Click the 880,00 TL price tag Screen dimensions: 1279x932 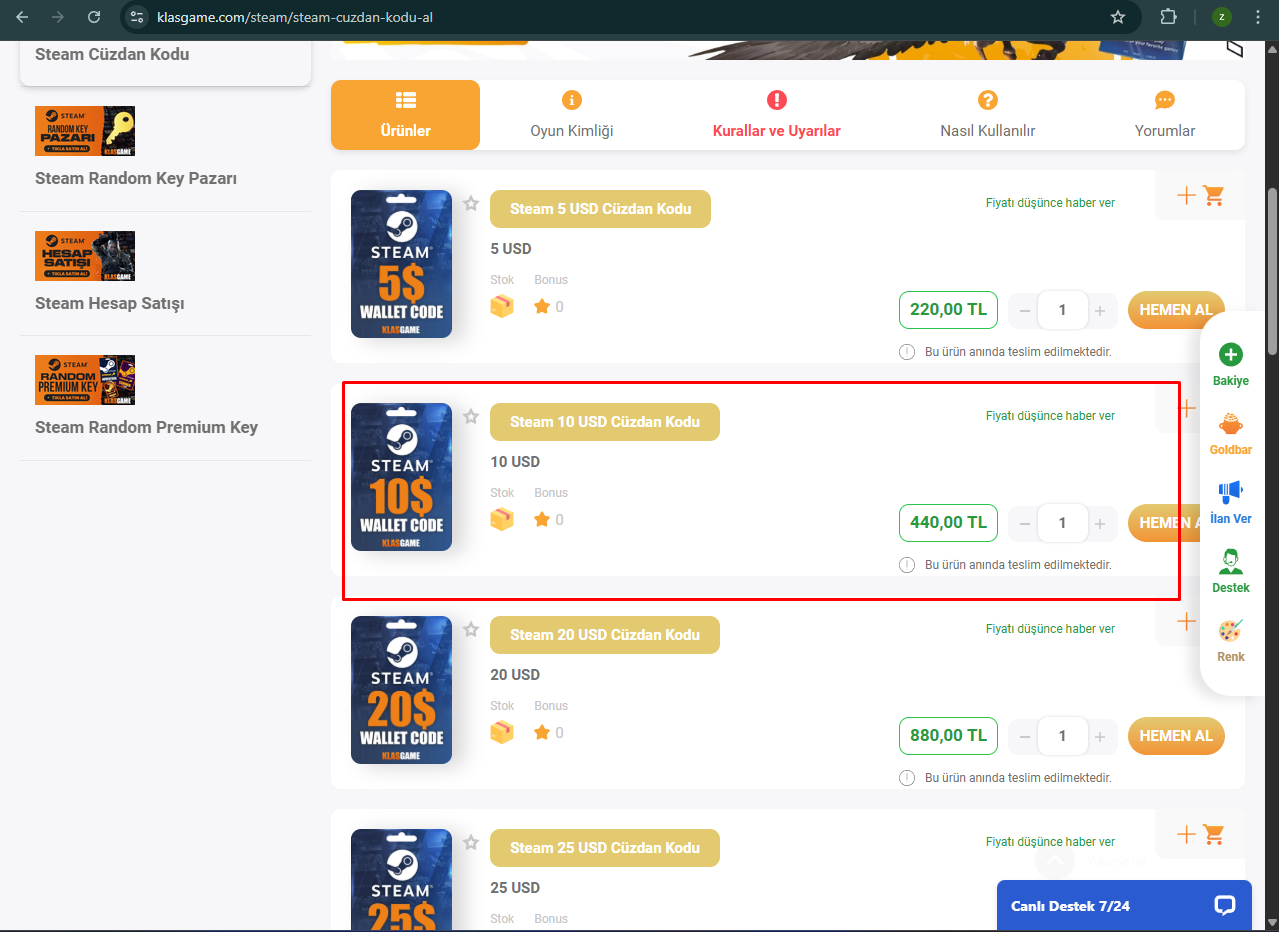coord(948,736)
